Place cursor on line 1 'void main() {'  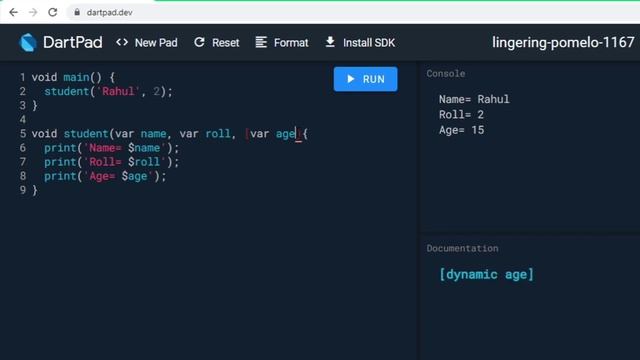tap(73, 77)
